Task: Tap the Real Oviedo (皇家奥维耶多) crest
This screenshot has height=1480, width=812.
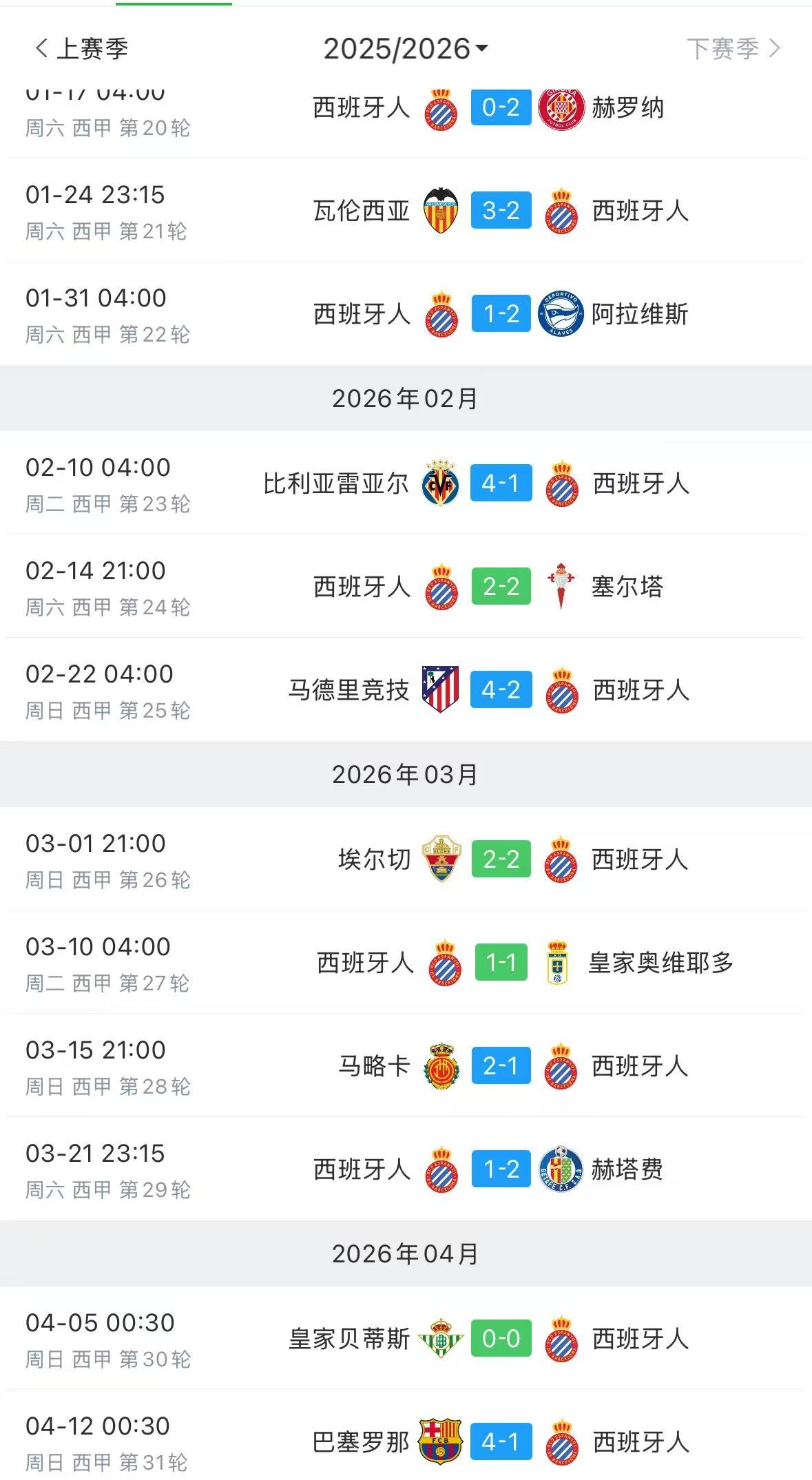Action: pos(558,963)
